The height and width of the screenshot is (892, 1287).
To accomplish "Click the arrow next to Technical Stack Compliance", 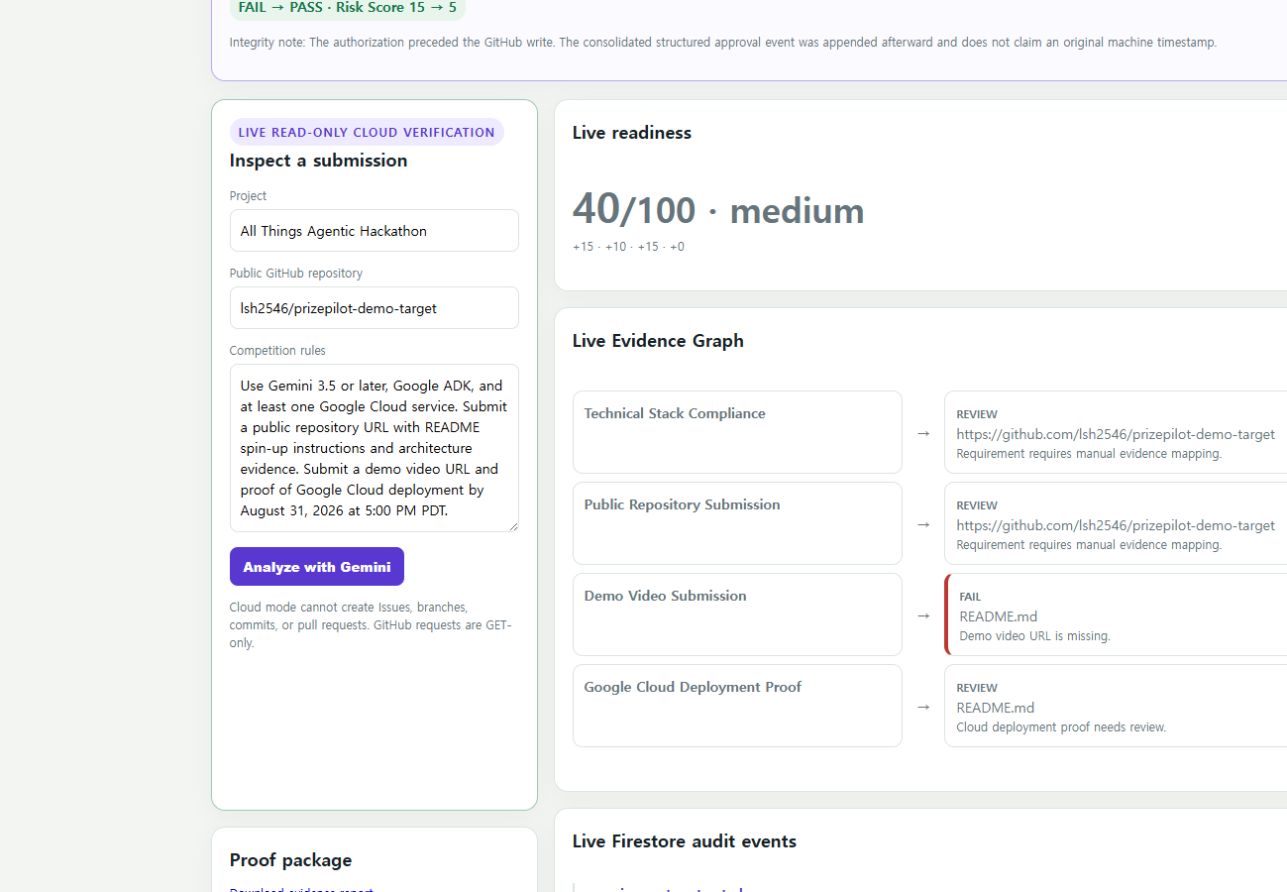I will 923,433.
